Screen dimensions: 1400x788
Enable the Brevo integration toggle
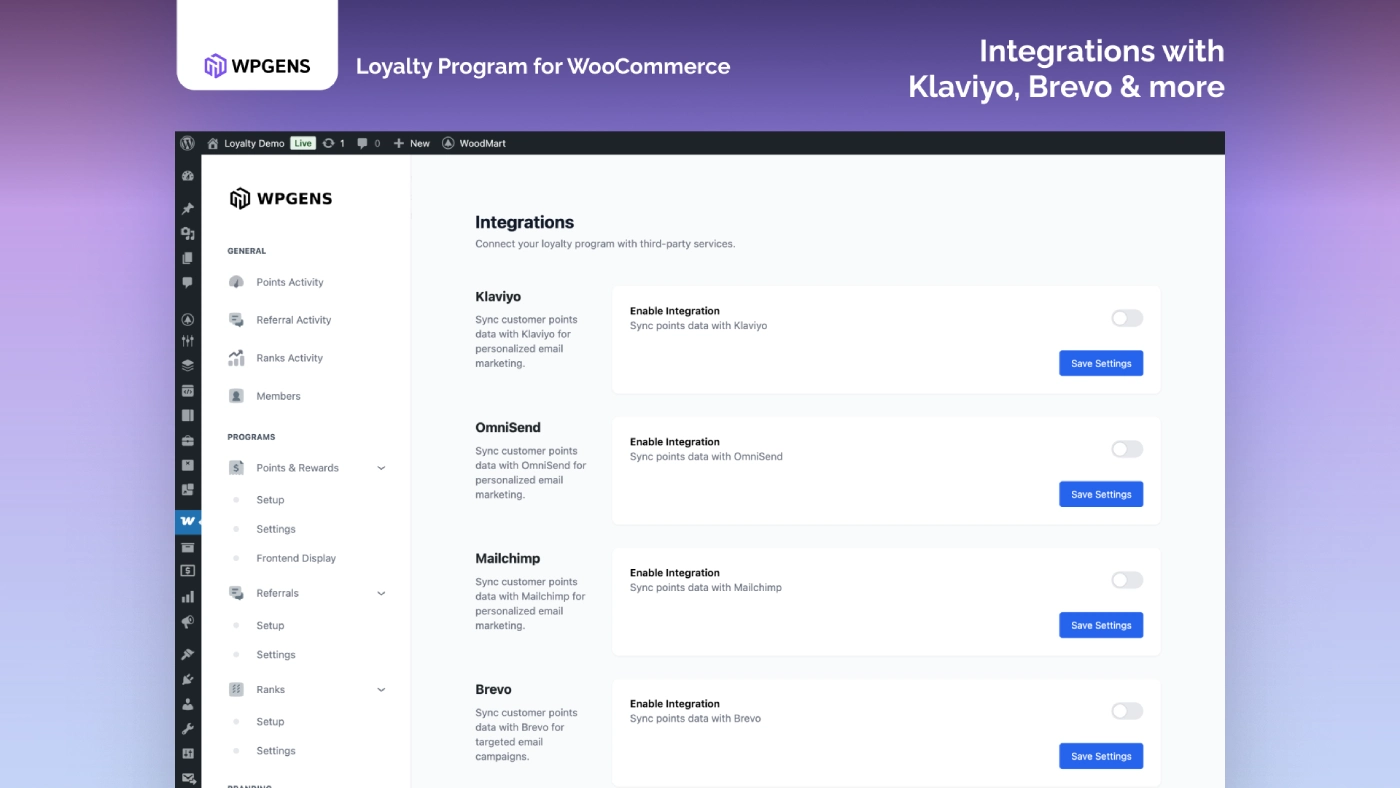(x=1125, y=710)
